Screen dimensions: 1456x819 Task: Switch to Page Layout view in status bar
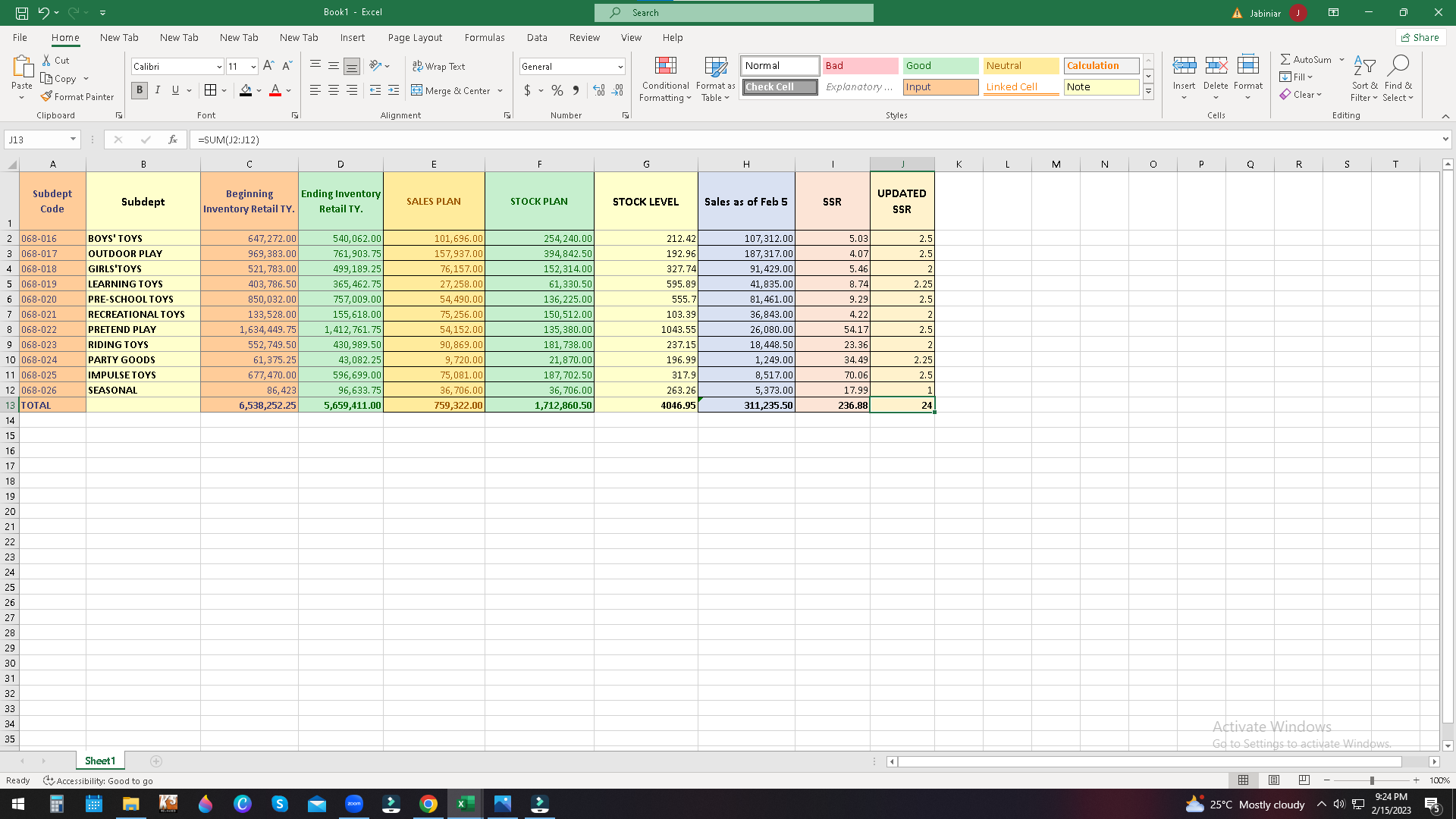pos(1274,780)
